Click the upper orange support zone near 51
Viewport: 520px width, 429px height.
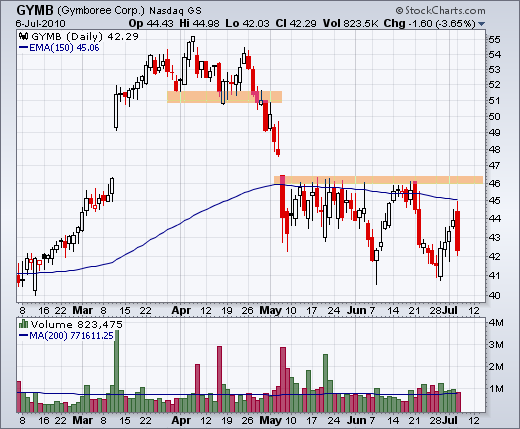coord(224,97)
